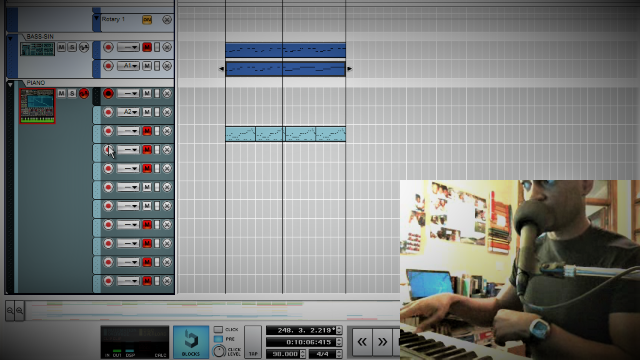Open the A1 lane dropdown
The image size is (640, 360).
click(128, 66)
